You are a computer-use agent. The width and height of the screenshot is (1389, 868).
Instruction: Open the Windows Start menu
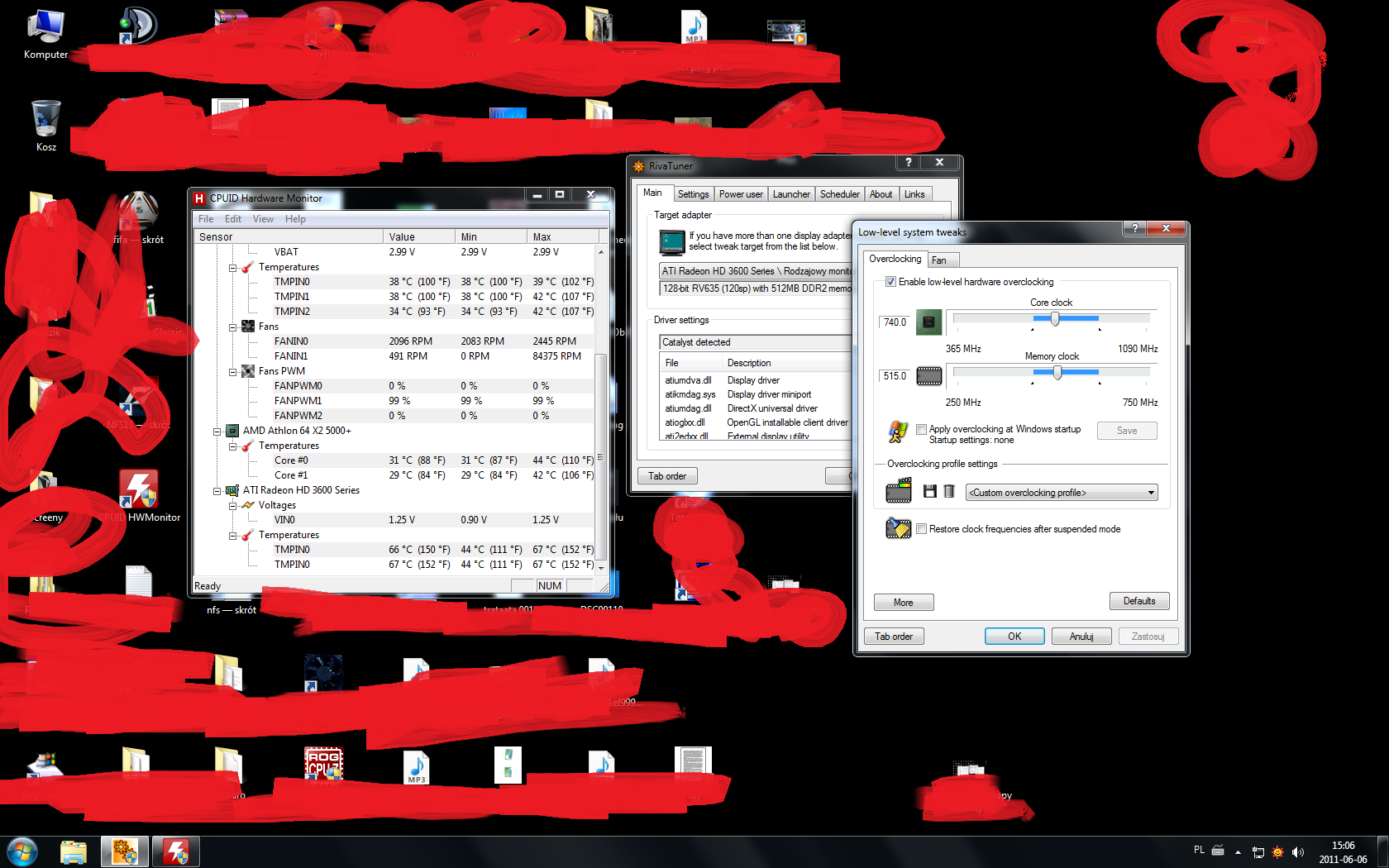click(x=22, y=851)
